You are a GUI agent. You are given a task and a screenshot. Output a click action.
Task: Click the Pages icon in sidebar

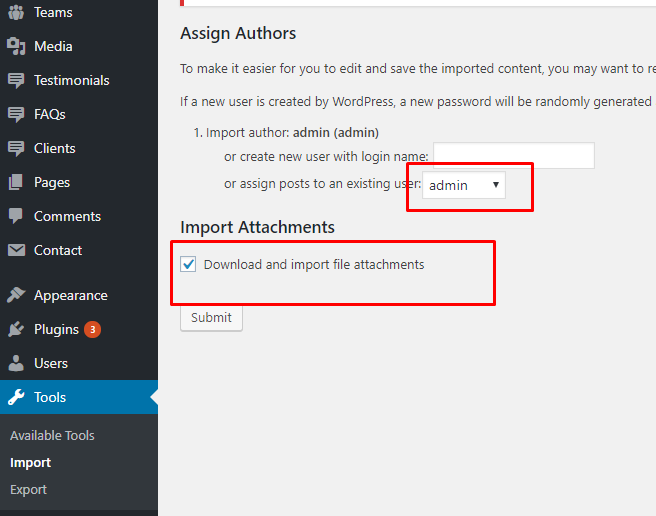point(16,182)
